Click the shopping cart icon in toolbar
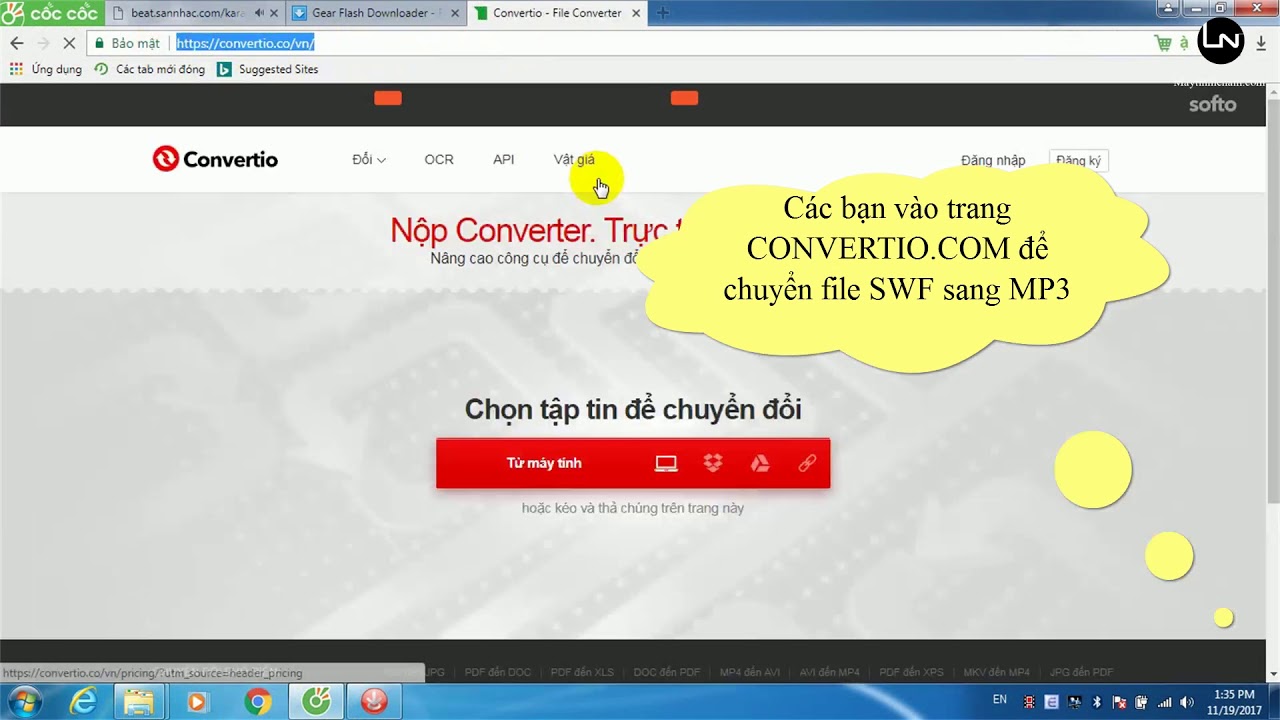Screen dimensions: 1280x720 coord(1163,43)
